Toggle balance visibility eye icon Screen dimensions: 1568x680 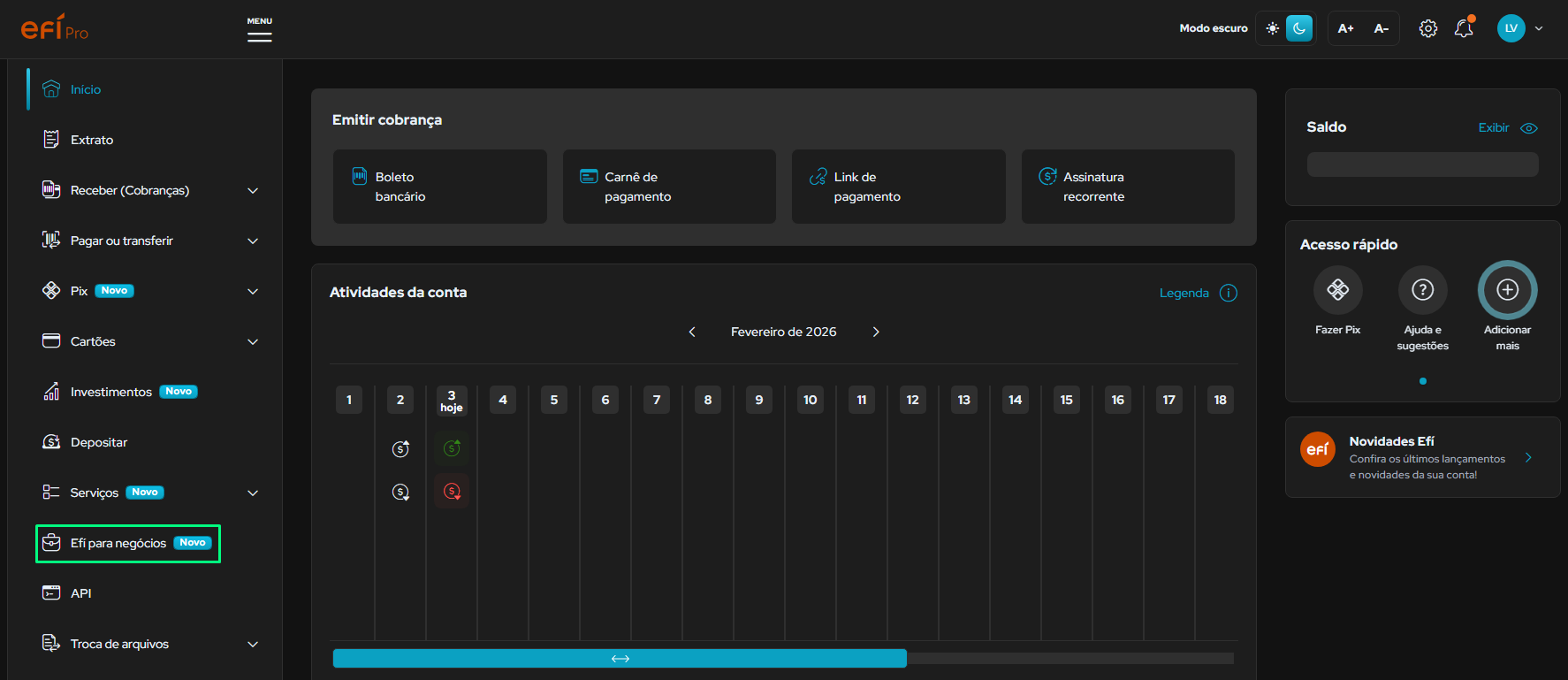1529,128
